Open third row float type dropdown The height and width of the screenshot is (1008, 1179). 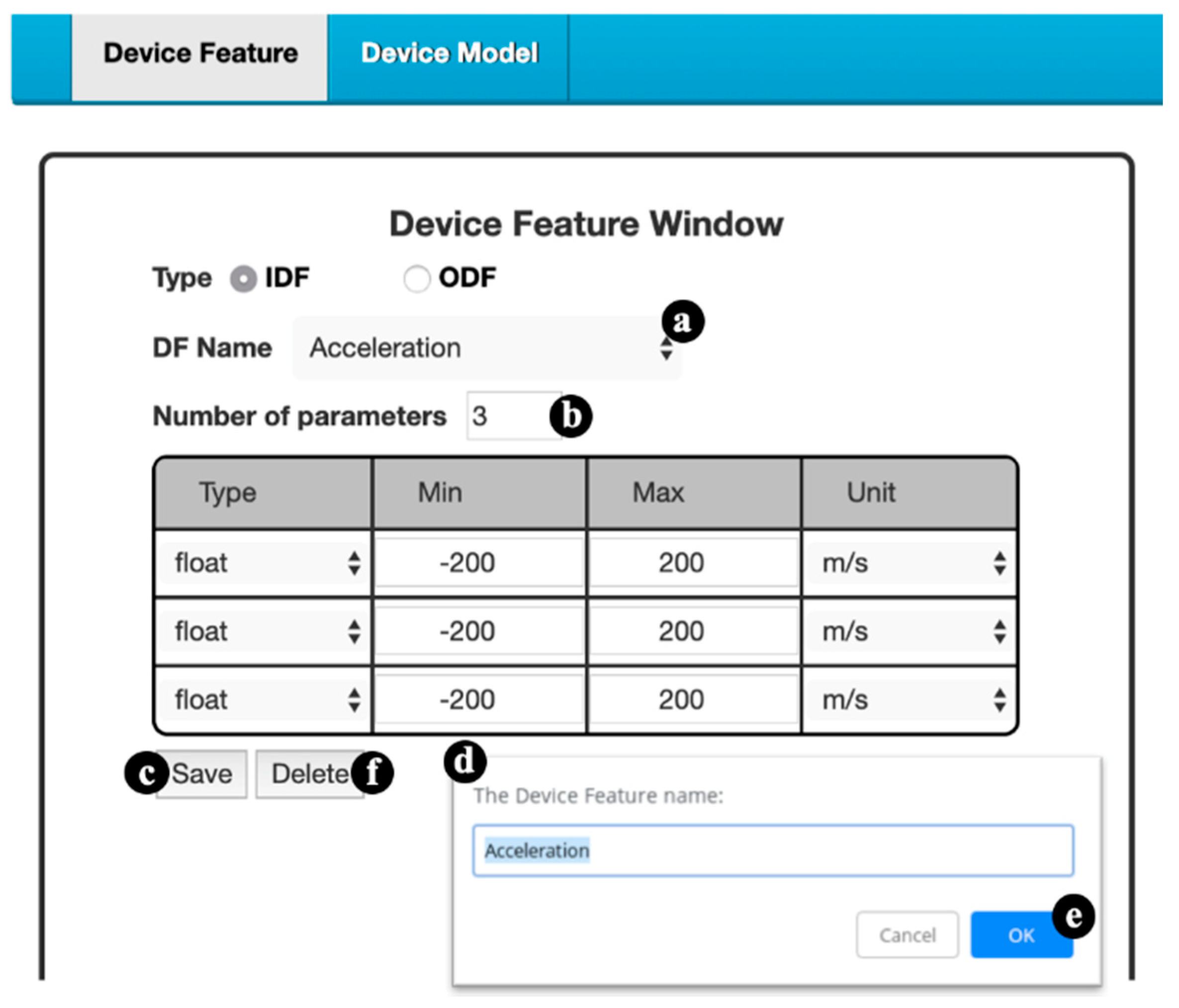[x=264, y=700]
